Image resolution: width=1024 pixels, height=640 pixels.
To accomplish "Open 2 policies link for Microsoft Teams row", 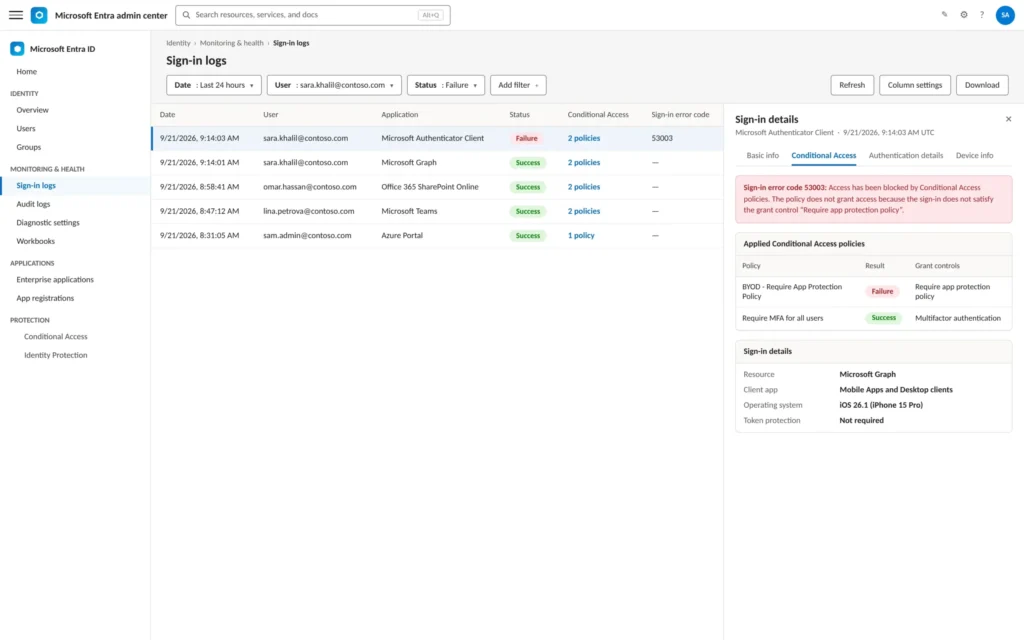I will pyautogui.click(x=583, y=211).
